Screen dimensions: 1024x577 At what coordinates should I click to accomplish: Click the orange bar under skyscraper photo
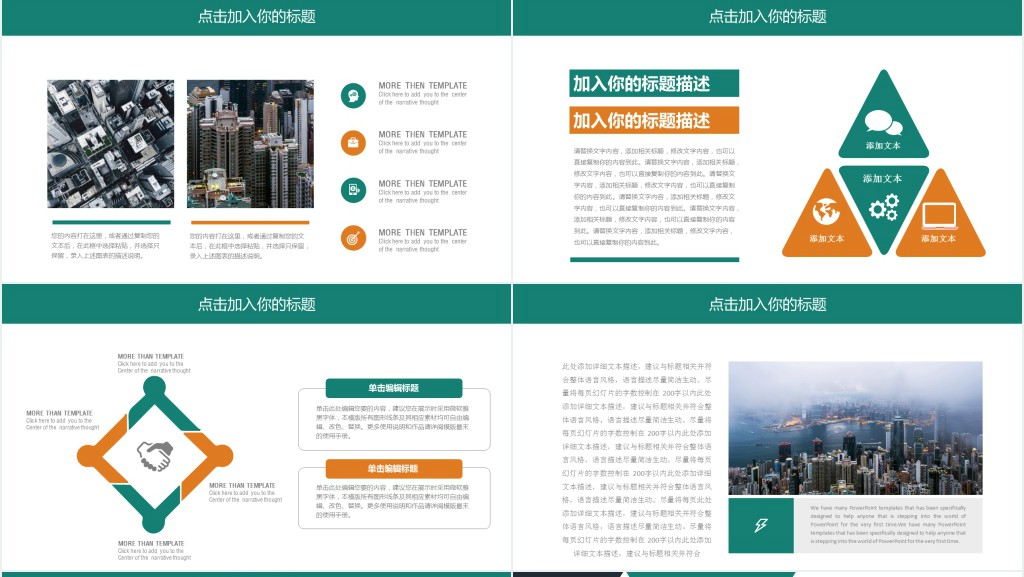click(250, 223)
